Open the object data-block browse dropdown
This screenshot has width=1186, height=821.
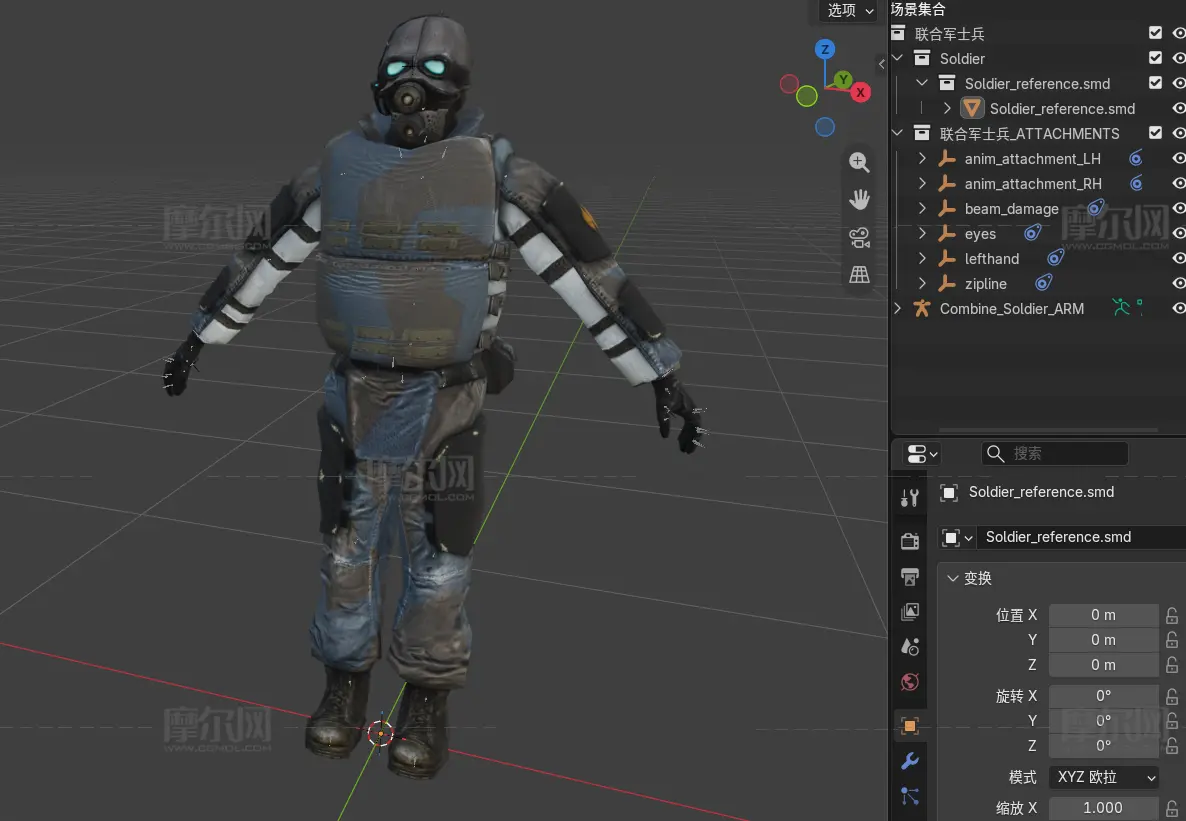tap(957, 537)
